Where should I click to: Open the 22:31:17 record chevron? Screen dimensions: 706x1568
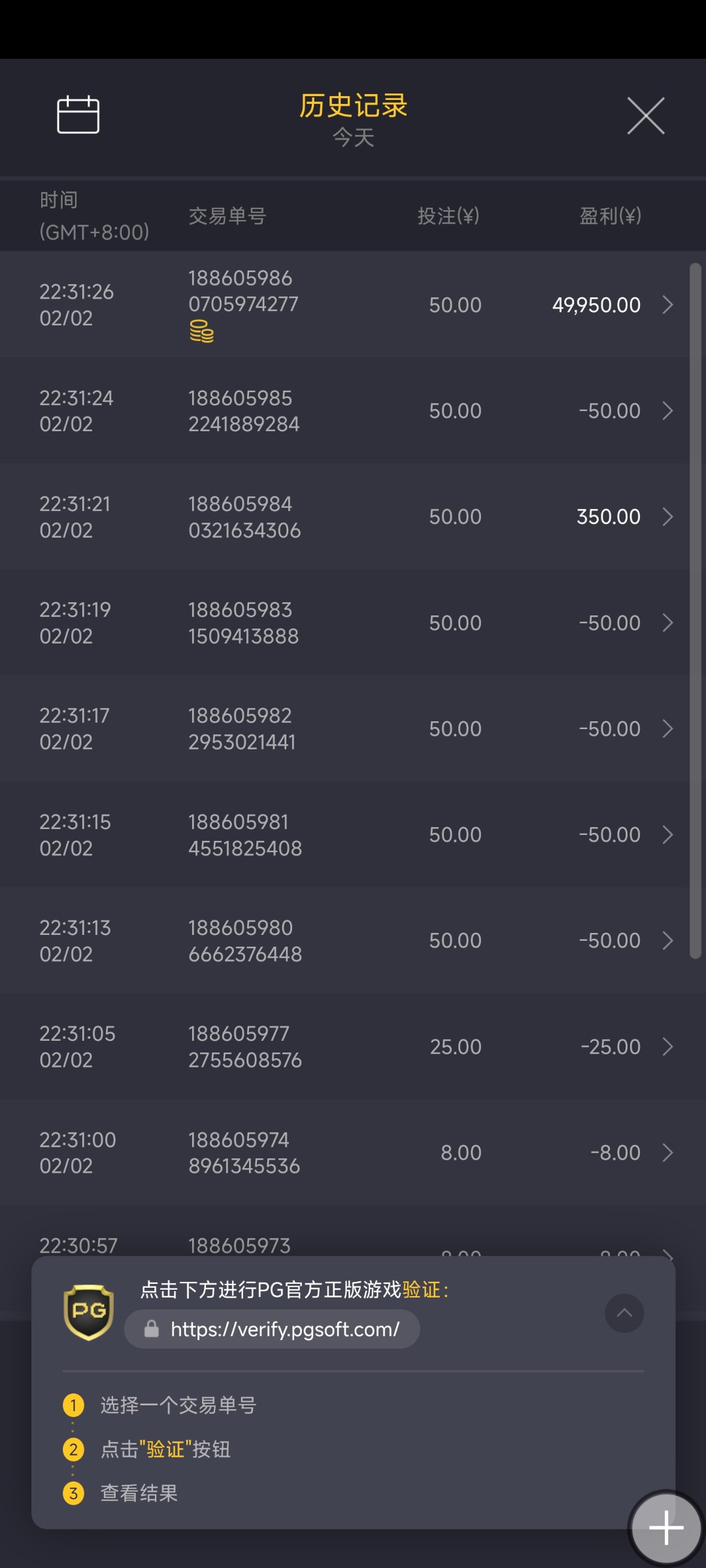click(x=667, y=728)
